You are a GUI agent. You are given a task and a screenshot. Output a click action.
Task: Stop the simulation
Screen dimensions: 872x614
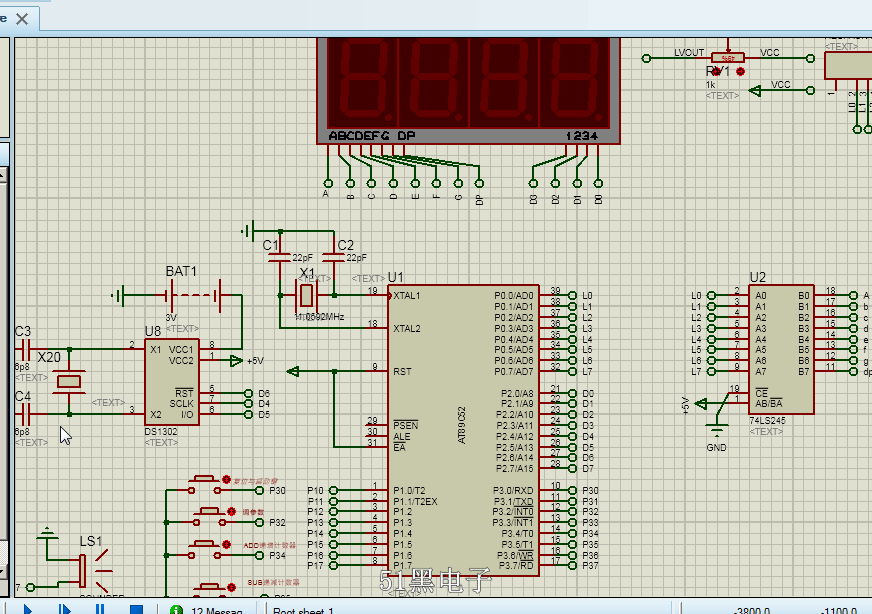coord(136,610)
